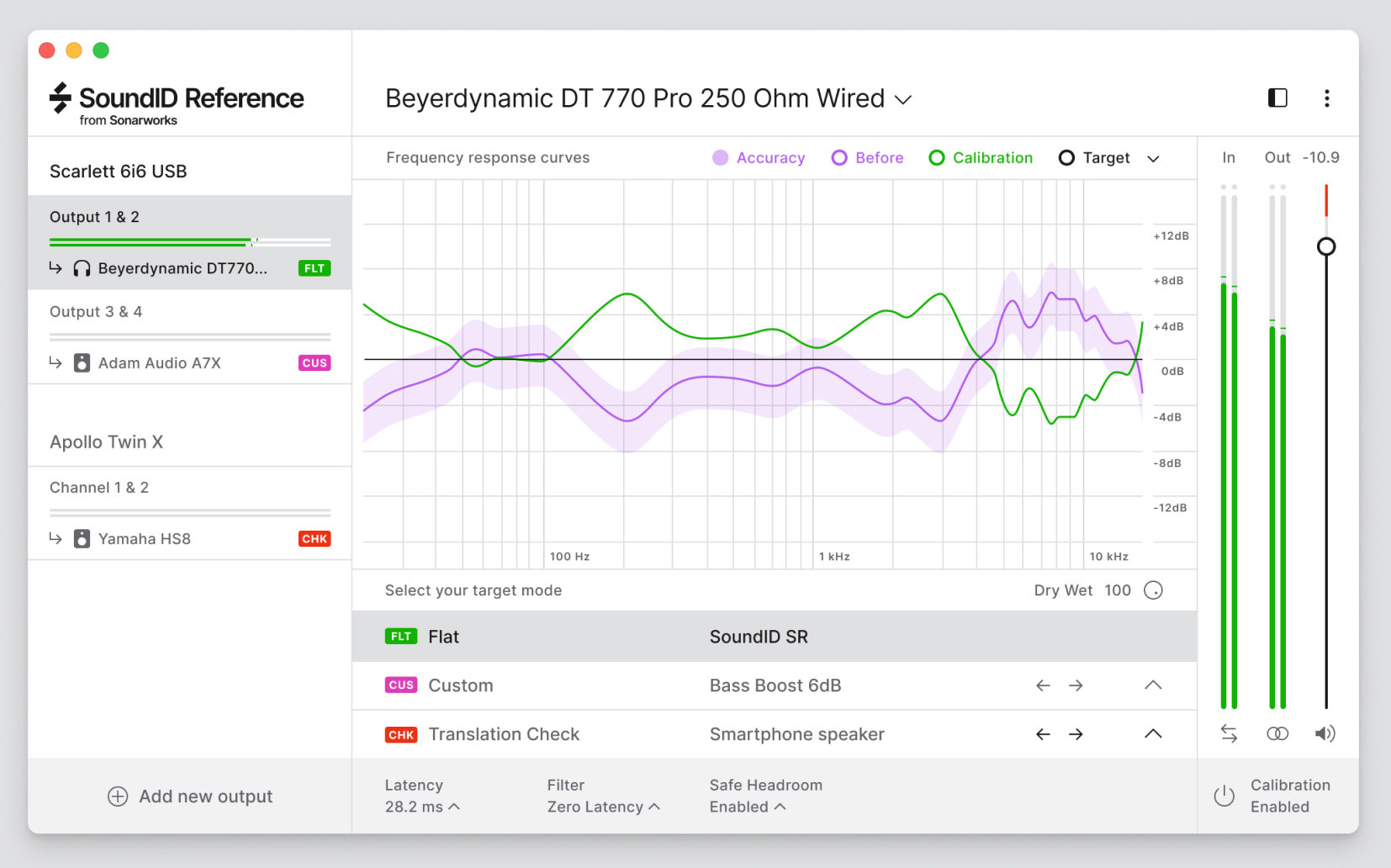1391x868 pixels.
Task: Click the Output 1 & 2 level bar
Action: [x=189, y=242]
